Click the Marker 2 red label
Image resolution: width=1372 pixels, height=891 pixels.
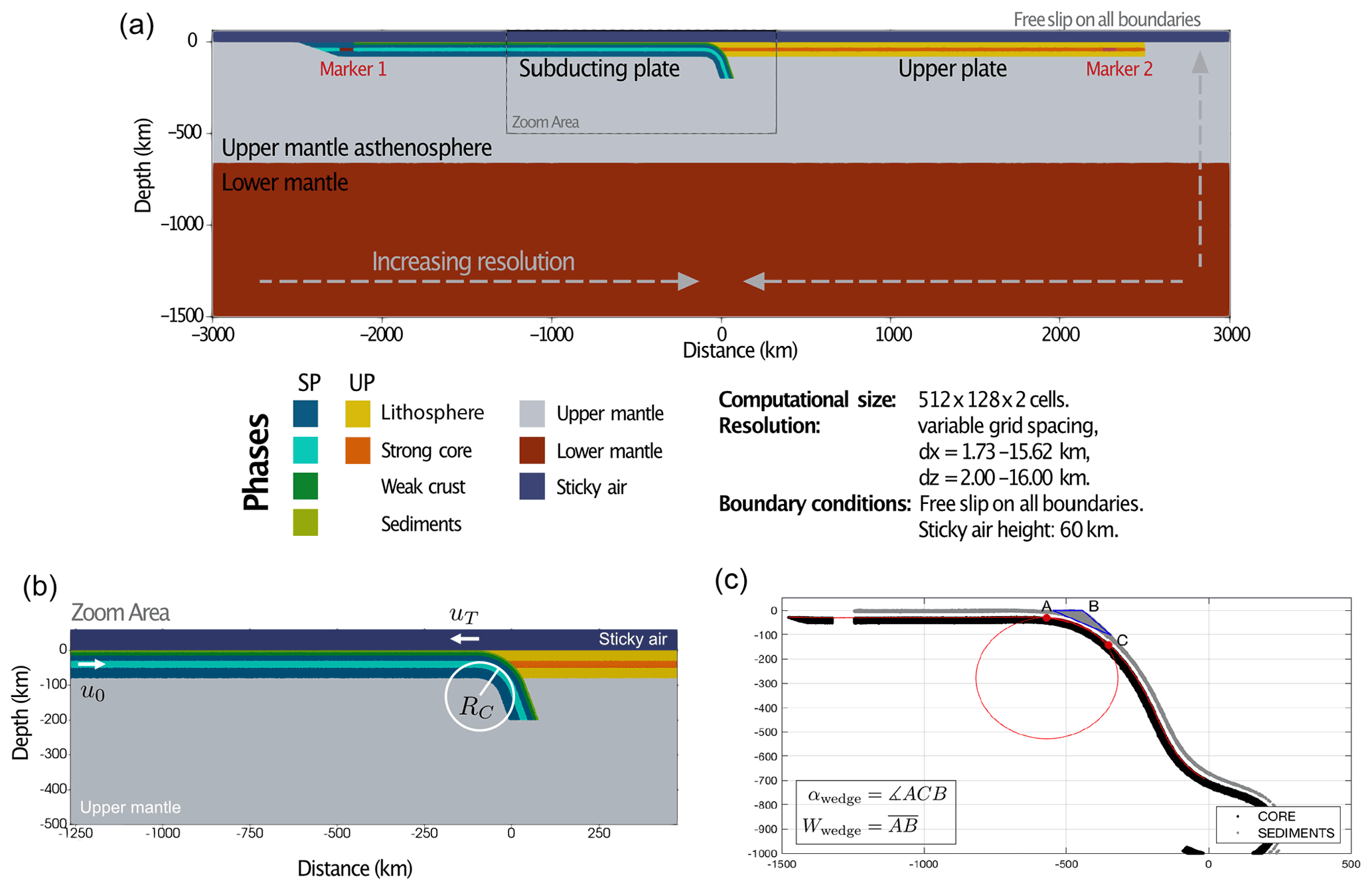1118,69
